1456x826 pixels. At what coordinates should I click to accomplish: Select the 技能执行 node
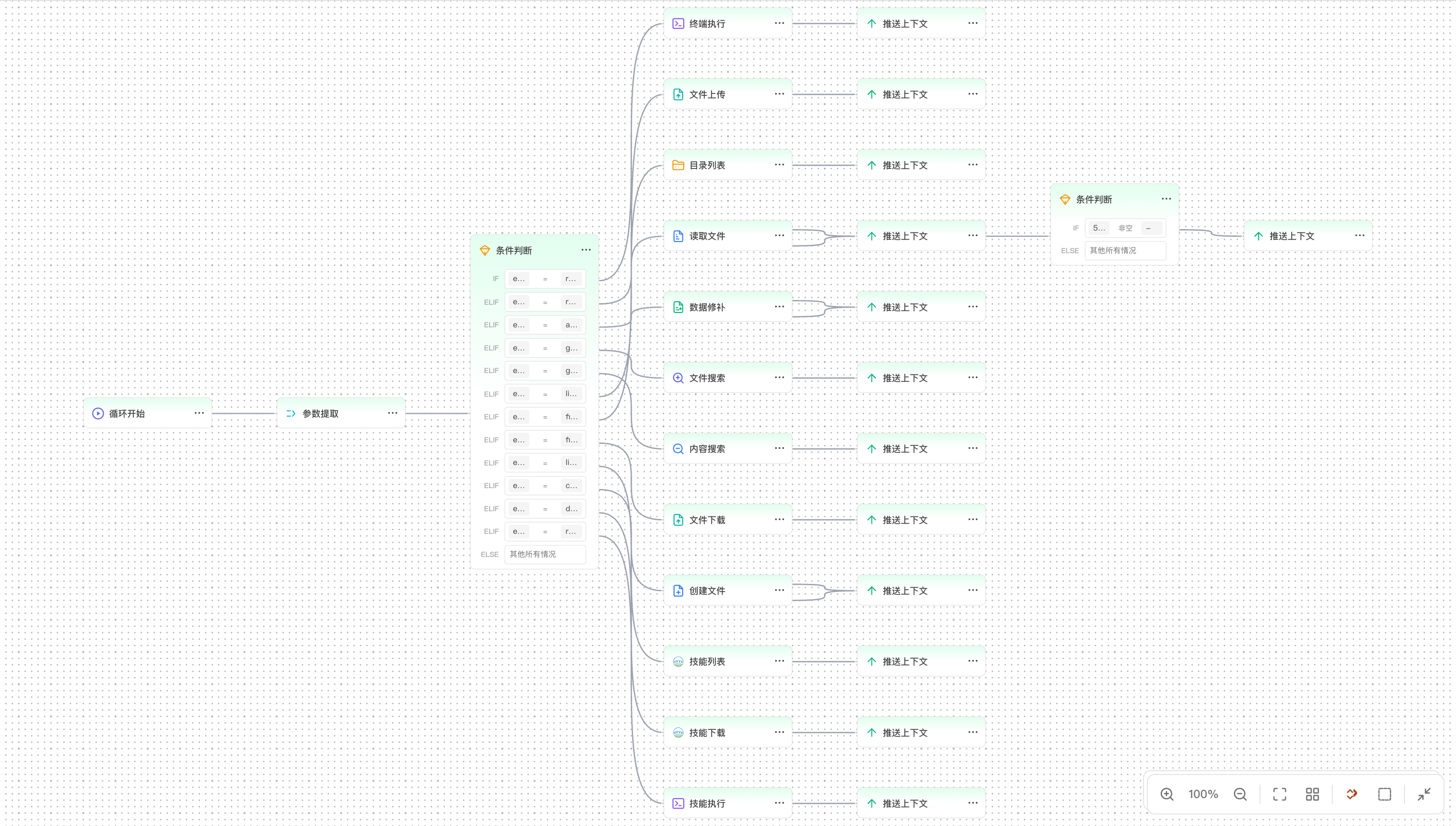point(728,803)
